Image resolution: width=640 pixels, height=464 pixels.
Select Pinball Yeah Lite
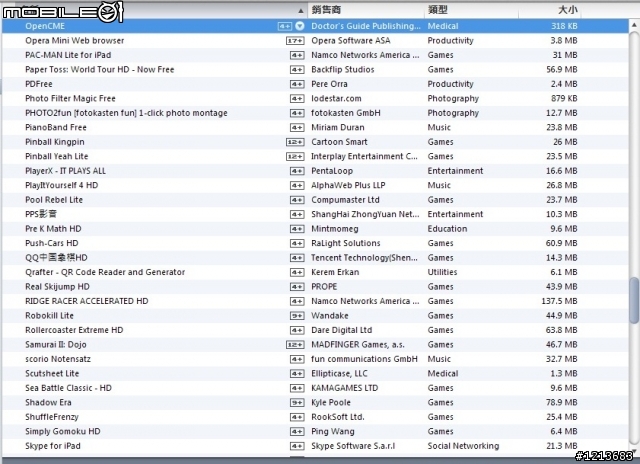pyautogui.click(x=315, y=156)
